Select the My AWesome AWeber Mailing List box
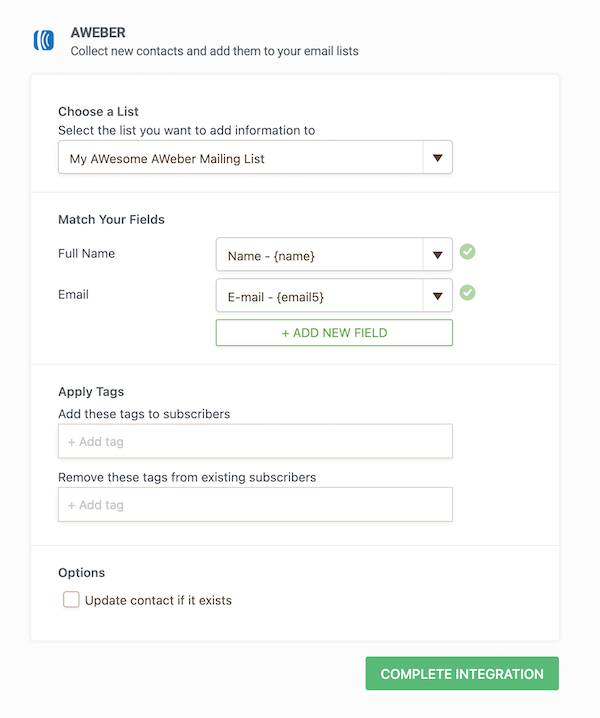600x718 pixels. pos(240,158)
